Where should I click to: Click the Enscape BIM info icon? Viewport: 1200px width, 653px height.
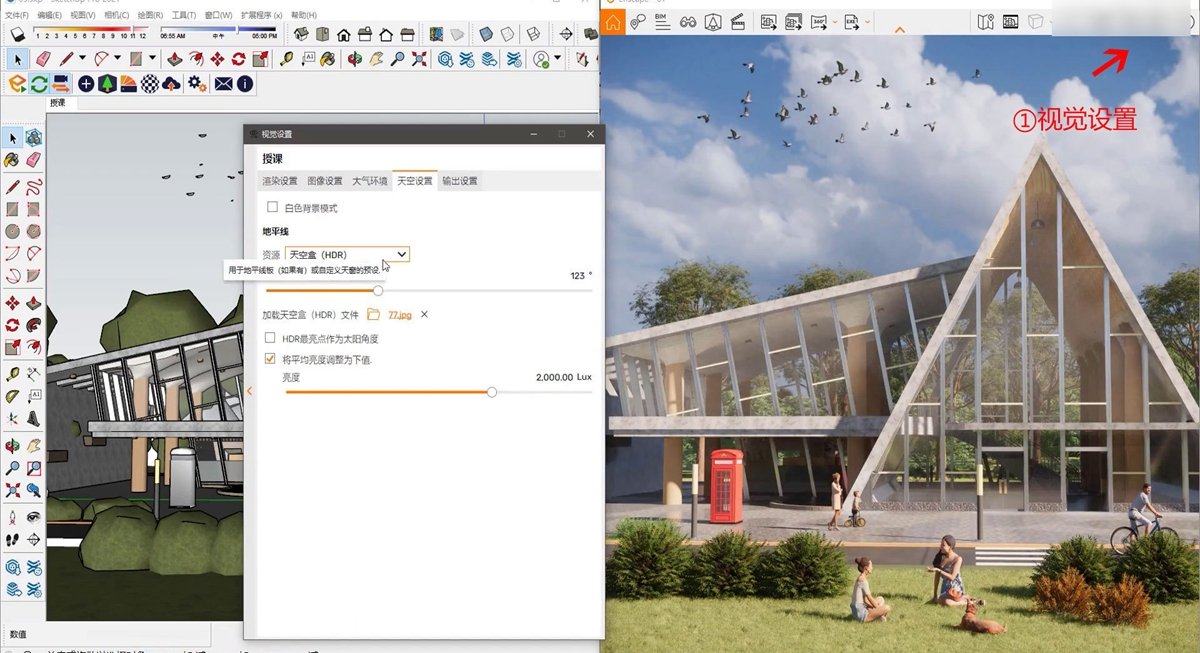pos(662,21)
